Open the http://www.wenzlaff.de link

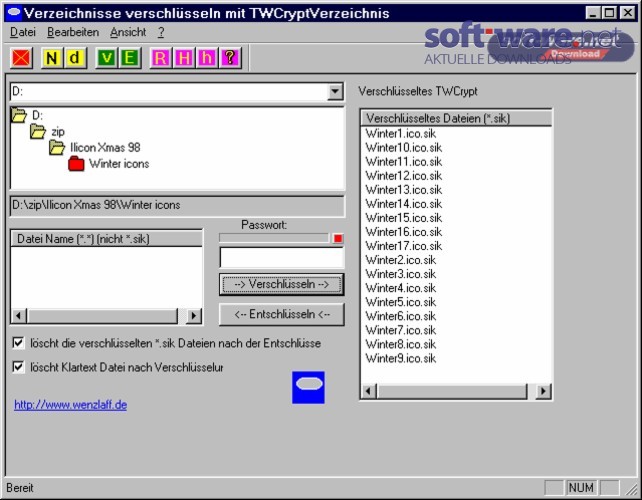(x=70, y=405)
